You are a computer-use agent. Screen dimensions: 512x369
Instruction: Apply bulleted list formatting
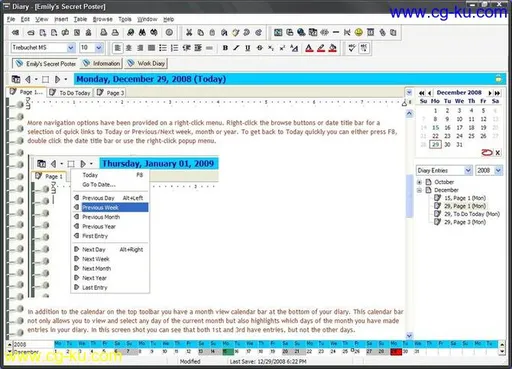coord(163,48)
